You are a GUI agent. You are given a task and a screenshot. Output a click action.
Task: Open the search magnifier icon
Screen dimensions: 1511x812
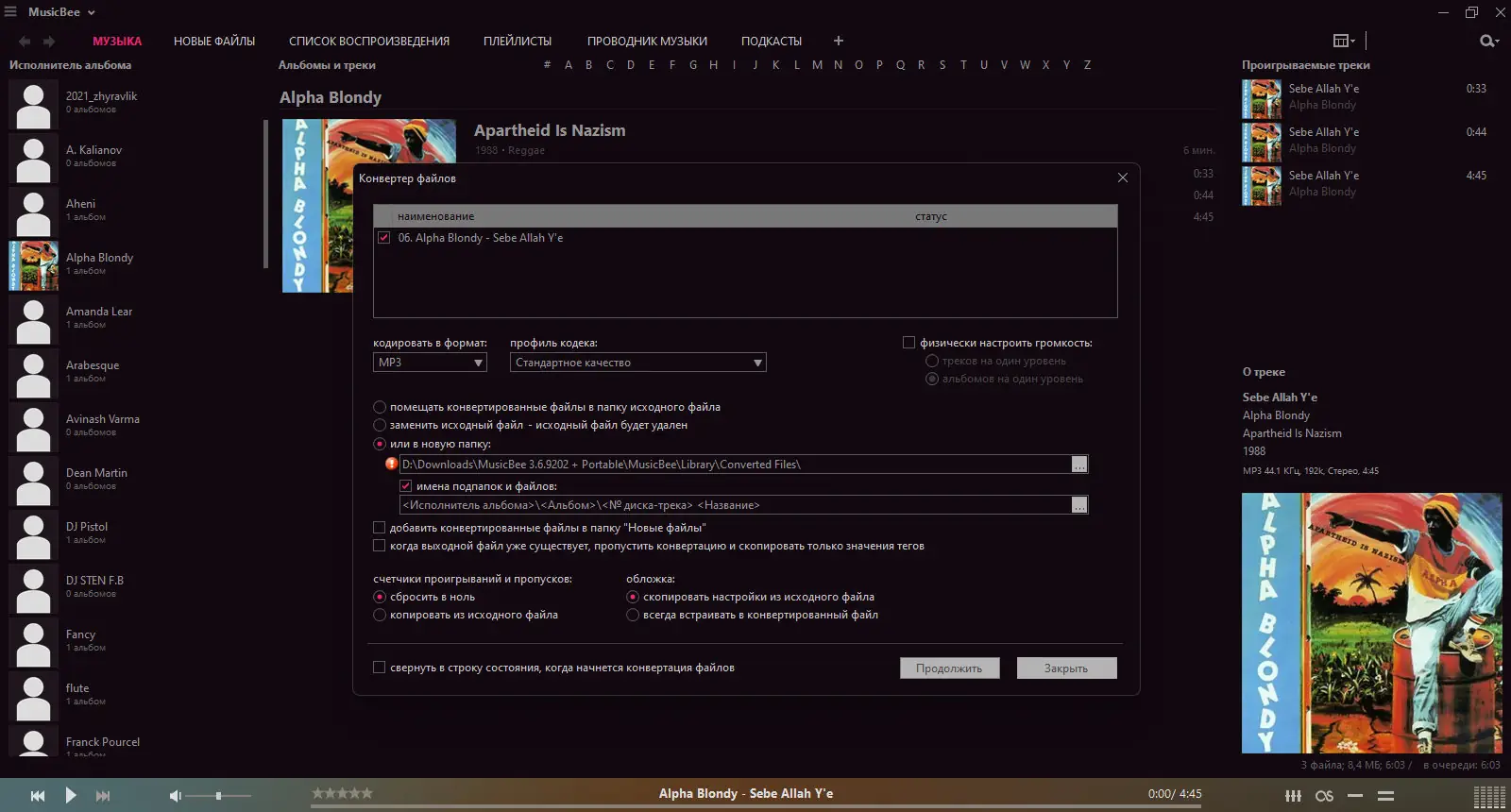[x=1488, y=41]
